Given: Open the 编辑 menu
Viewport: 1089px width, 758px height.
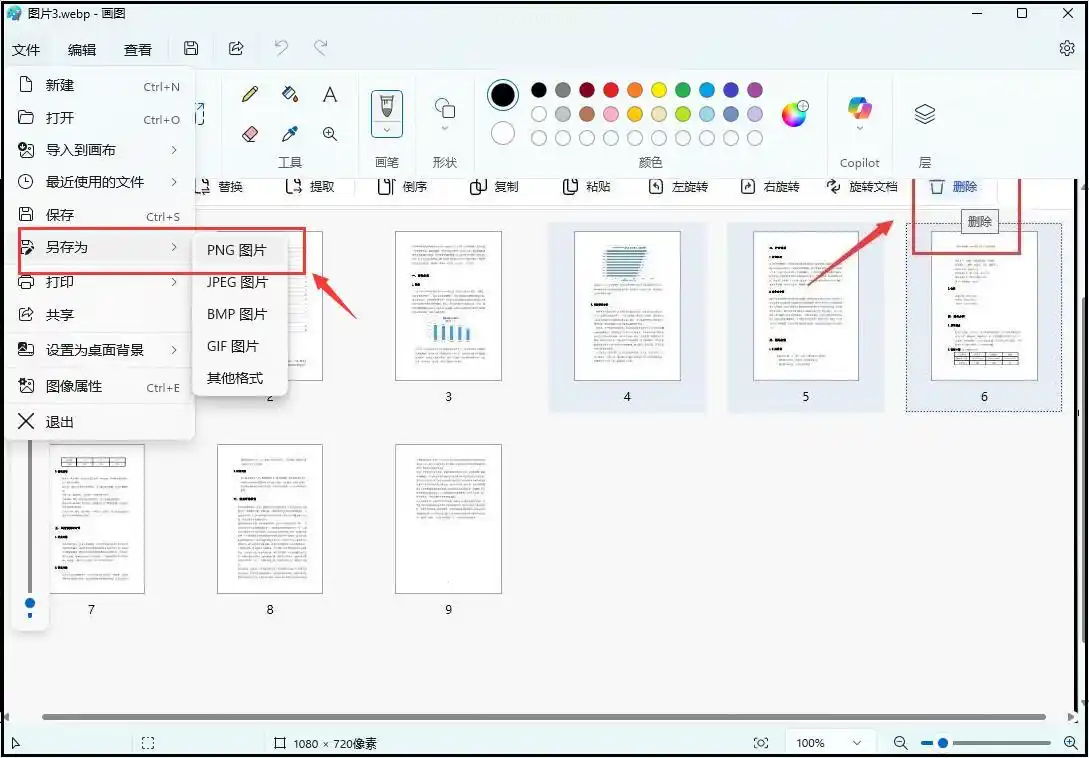Looking at the screenshot, I should click(82, 49).
